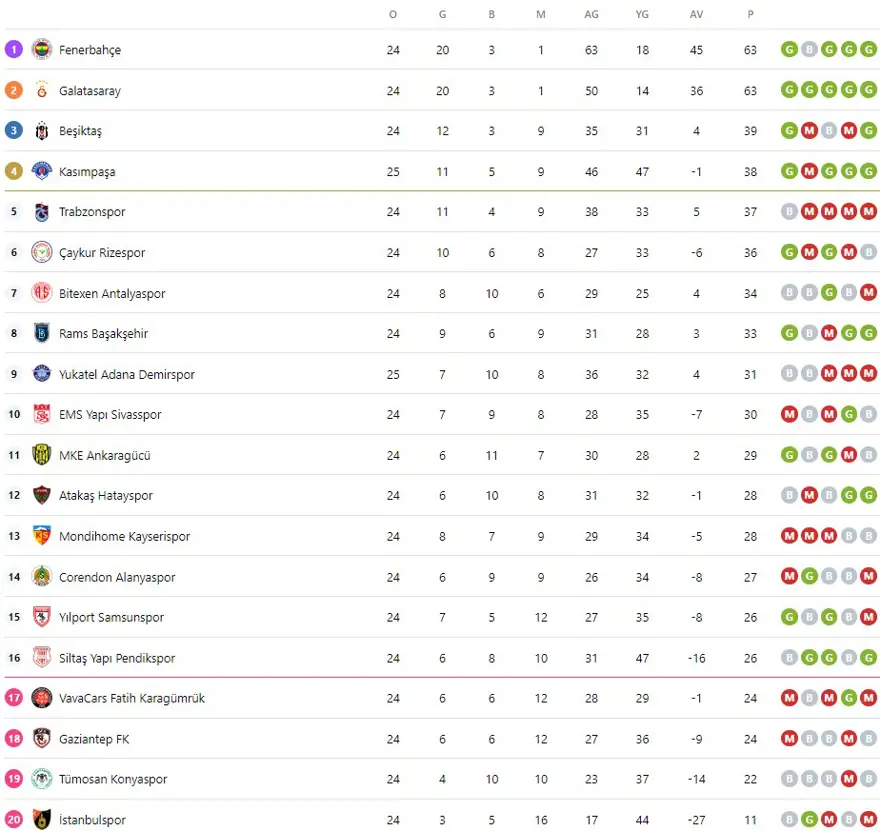Click the Kasımpaşa team logo
Screen dimensions: 880x831
pos(41,171)
